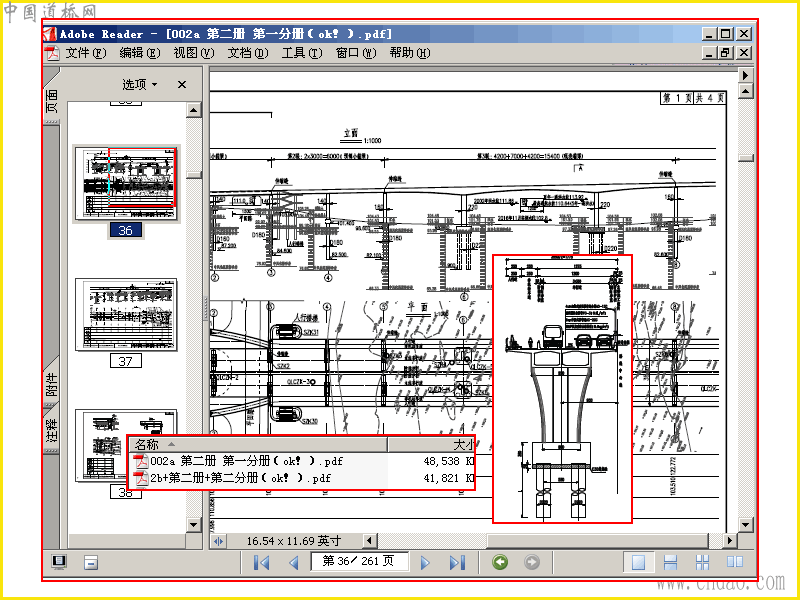
Task: Go to the first page
Action: (262, 562)
